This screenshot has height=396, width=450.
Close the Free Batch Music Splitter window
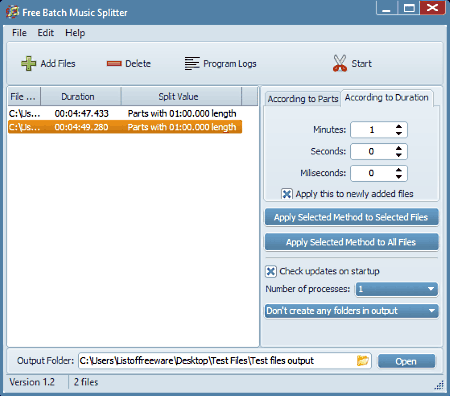click(x=432, y=7)
